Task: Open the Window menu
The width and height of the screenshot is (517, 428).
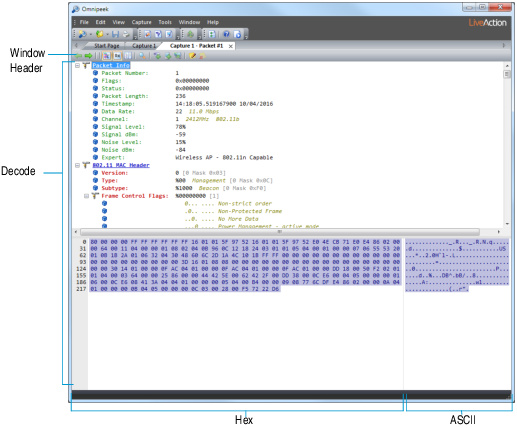Action: tap(189, 22)
